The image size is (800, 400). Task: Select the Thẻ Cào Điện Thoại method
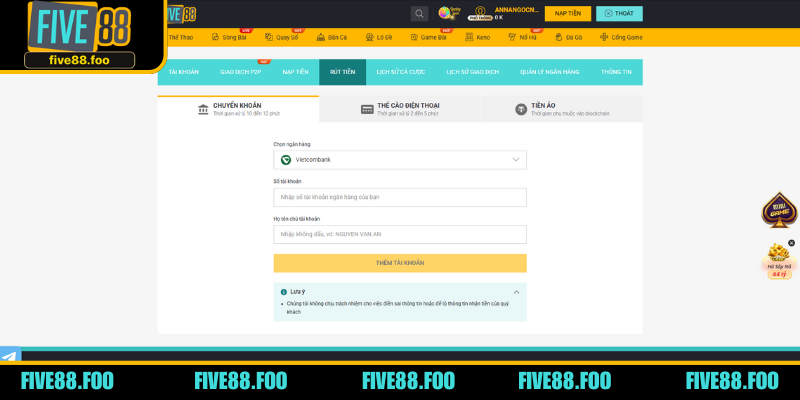click(x=400, y=109)
